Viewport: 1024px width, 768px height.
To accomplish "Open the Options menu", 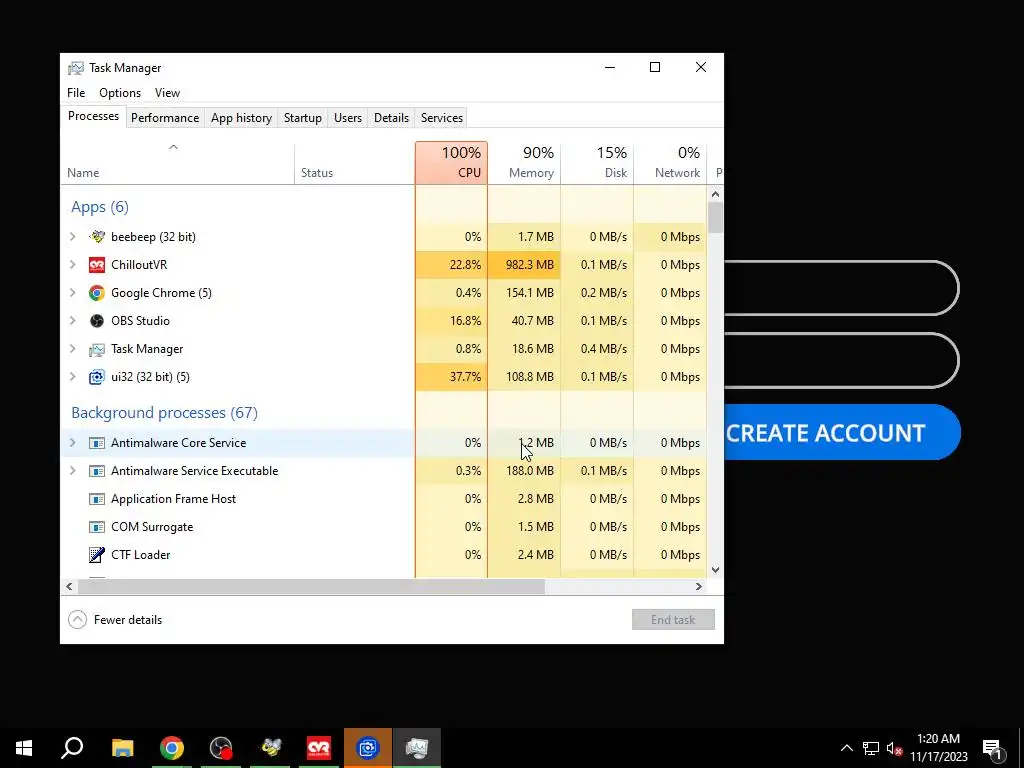I will (x=120, y=93).
